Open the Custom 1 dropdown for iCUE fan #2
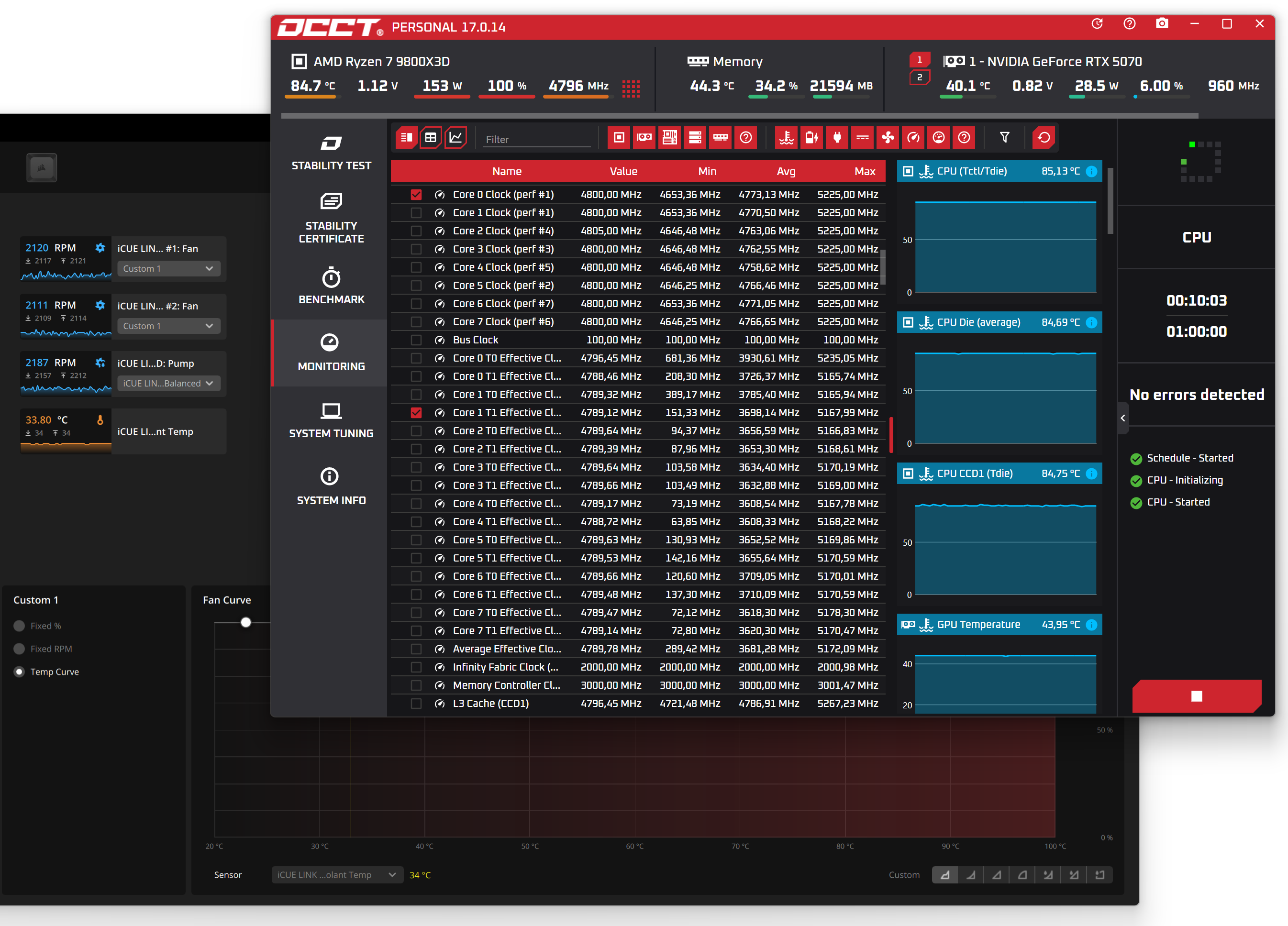 coord(169,326)
